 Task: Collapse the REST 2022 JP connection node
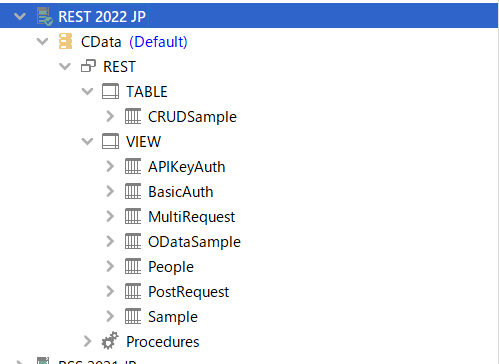pos(20,16)
